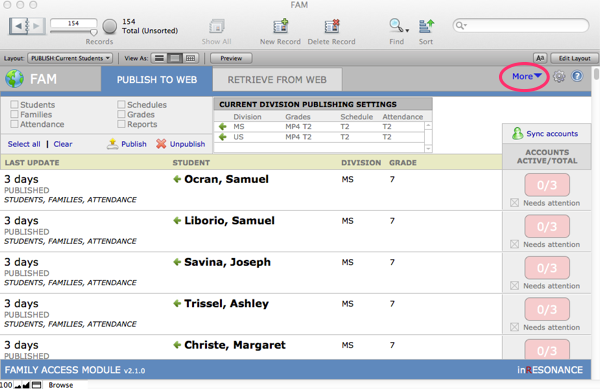The image size is (600, 389).
Task: Click the Sync accounts user icon
Action: (517, 133)
